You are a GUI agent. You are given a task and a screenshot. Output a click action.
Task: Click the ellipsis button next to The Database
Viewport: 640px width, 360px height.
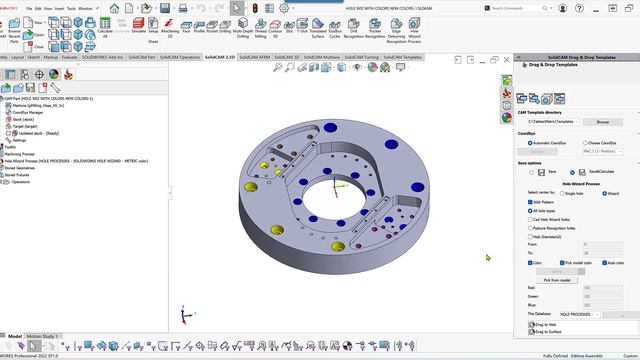tap(621, 315)
